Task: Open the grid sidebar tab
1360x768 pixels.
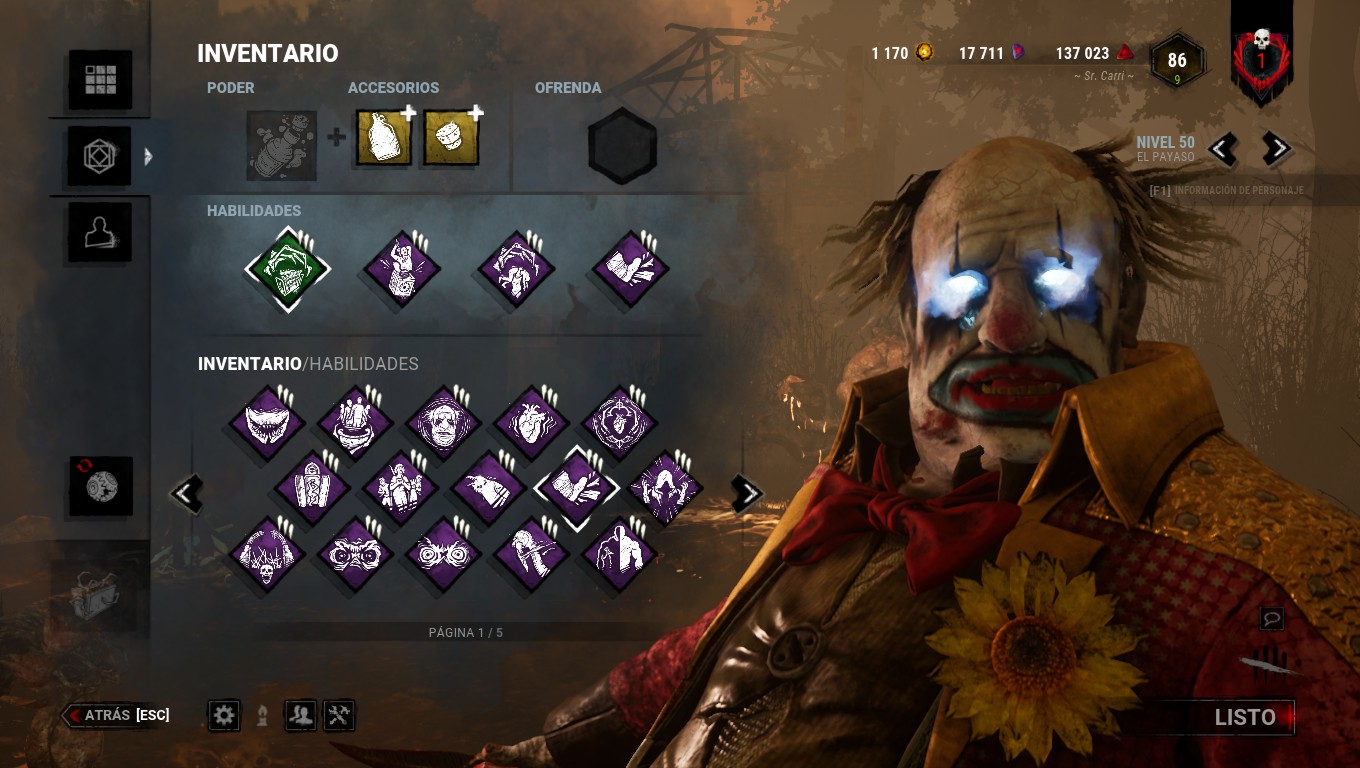Action: (100, 79)
